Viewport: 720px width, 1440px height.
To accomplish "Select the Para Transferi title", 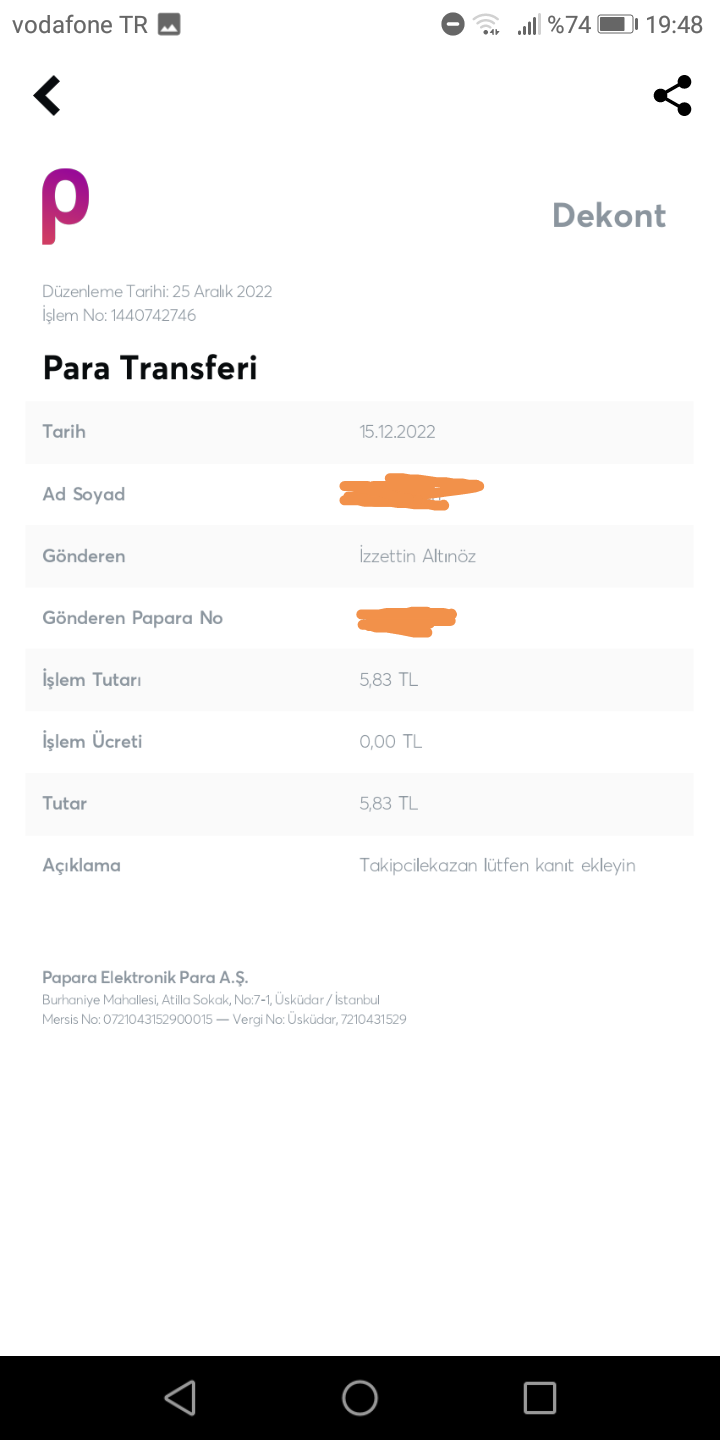I will coord(150,368).
